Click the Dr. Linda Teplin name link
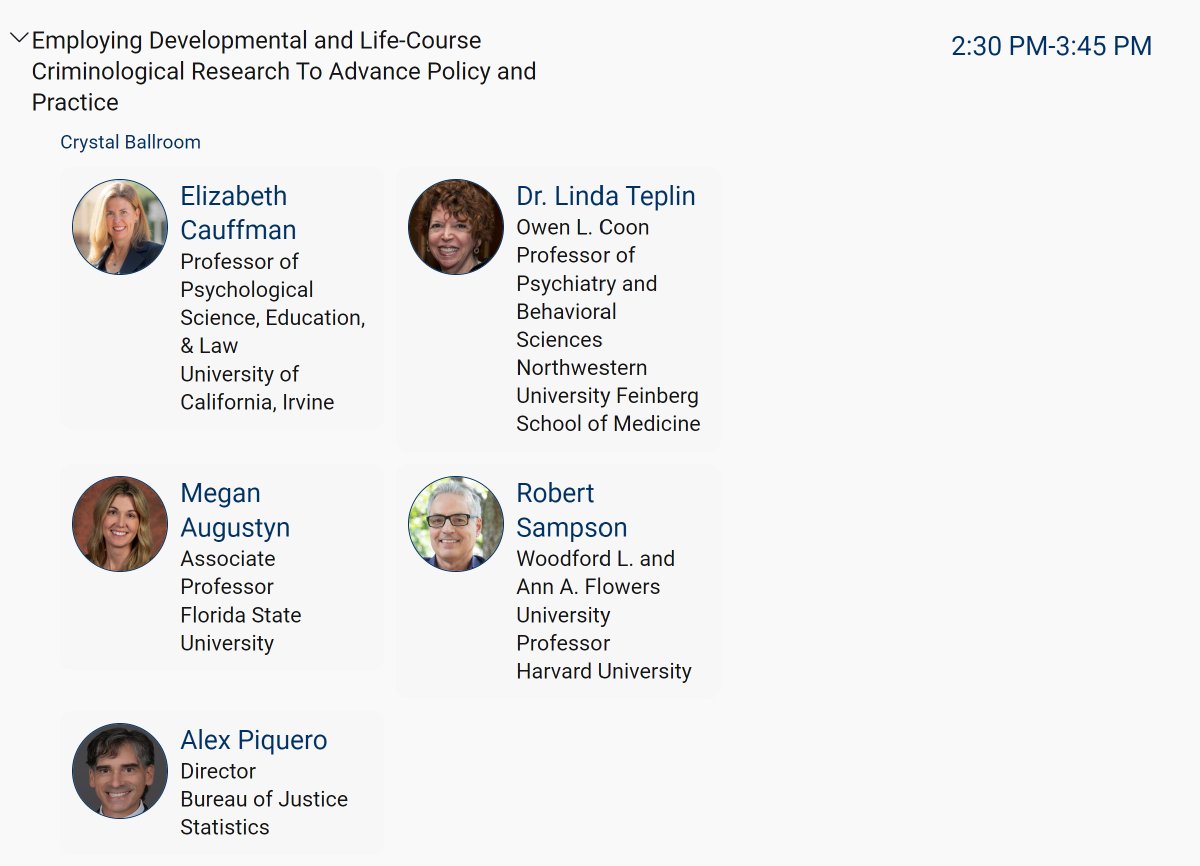Screen dimensions: 1200x866 [606, 196]
